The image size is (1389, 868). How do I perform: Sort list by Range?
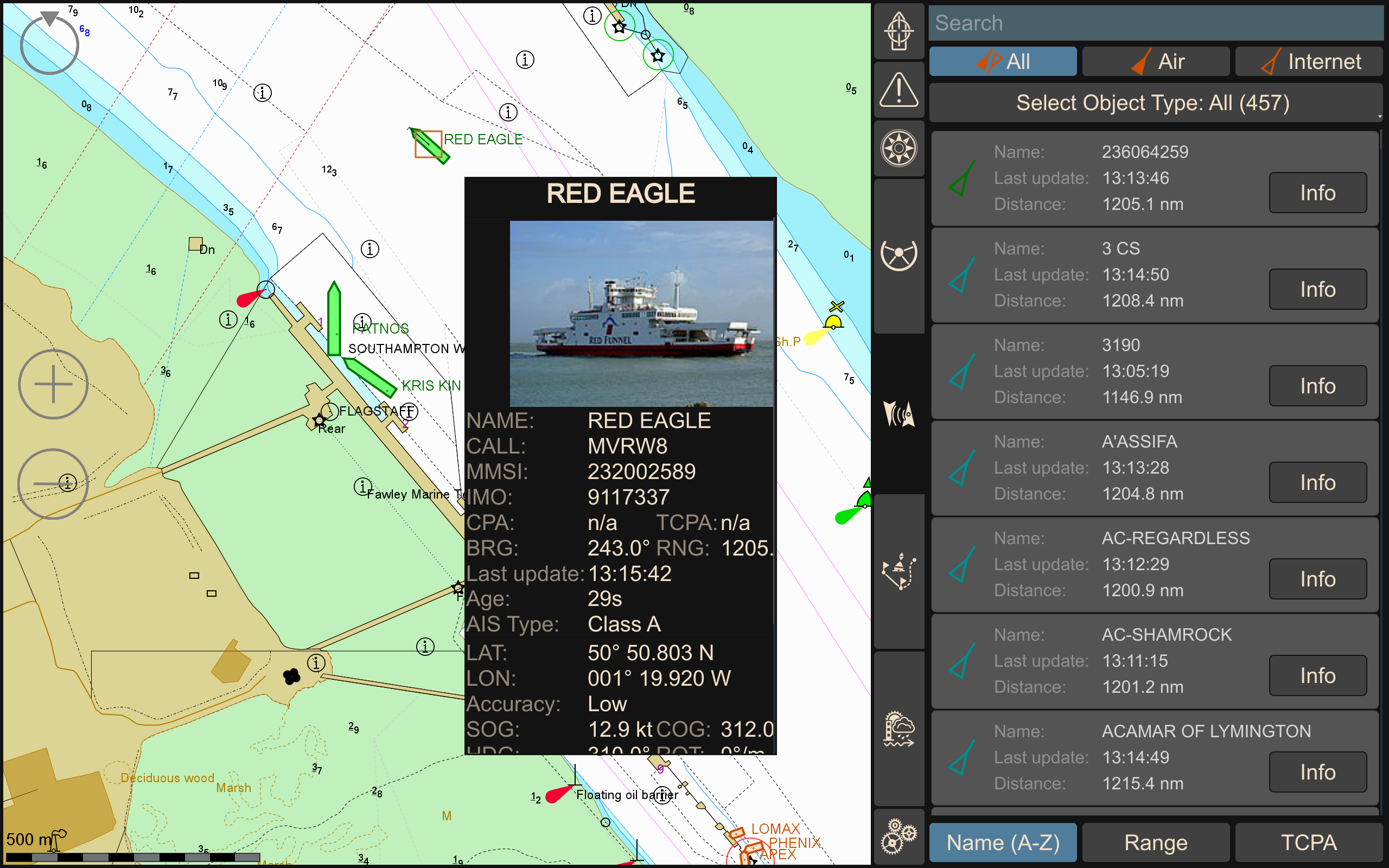(1155, 842)
